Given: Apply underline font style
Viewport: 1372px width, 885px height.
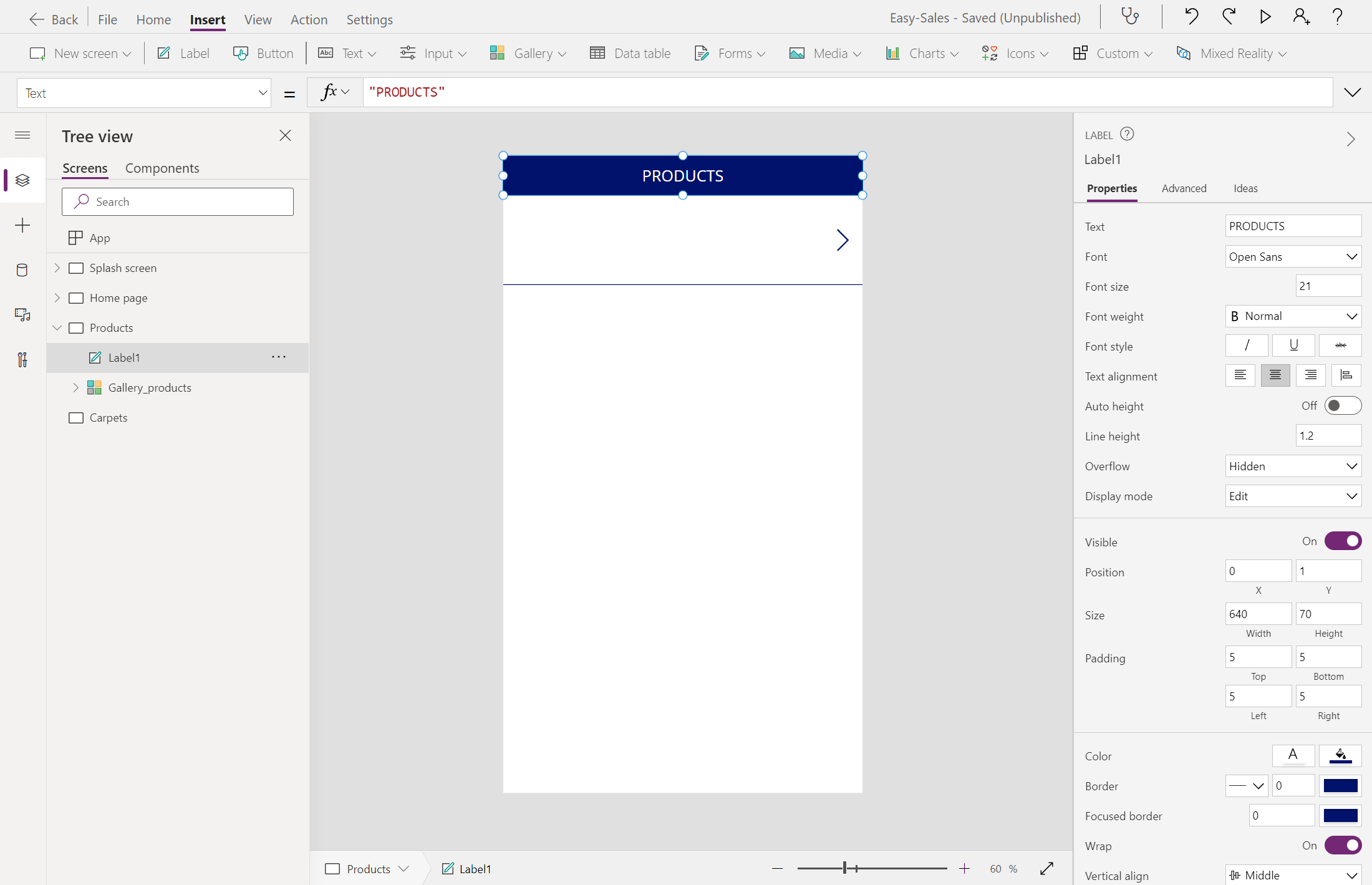Looking at the screenshot, I should (x=1293, y=346).
